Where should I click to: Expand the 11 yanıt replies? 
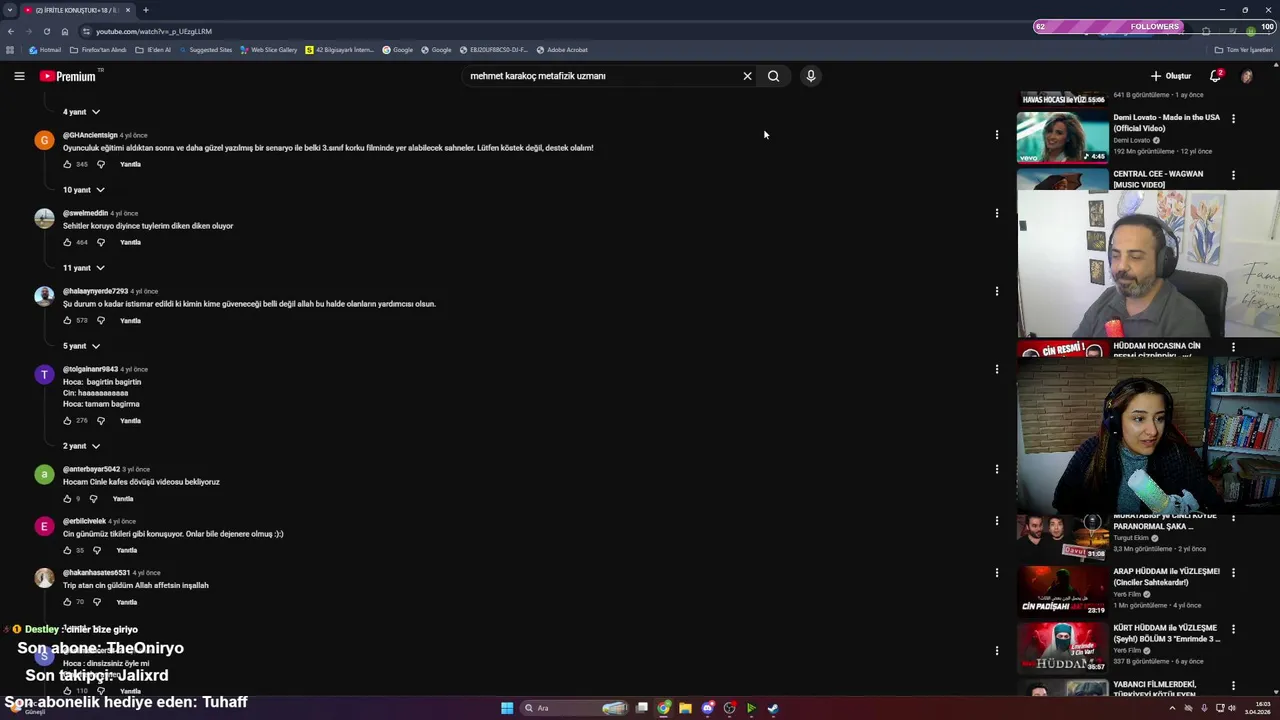pos(84,268)
